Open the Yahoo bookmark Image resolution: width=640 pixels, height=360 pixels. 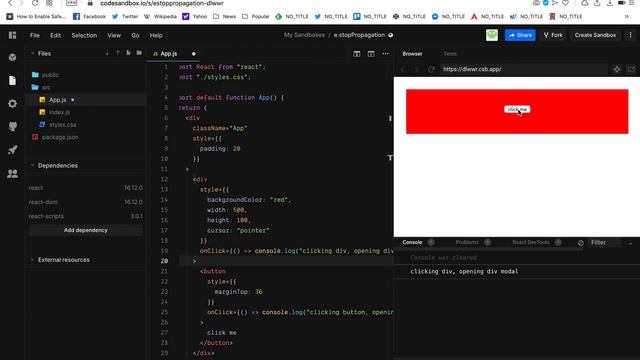(x=195, y=16)
